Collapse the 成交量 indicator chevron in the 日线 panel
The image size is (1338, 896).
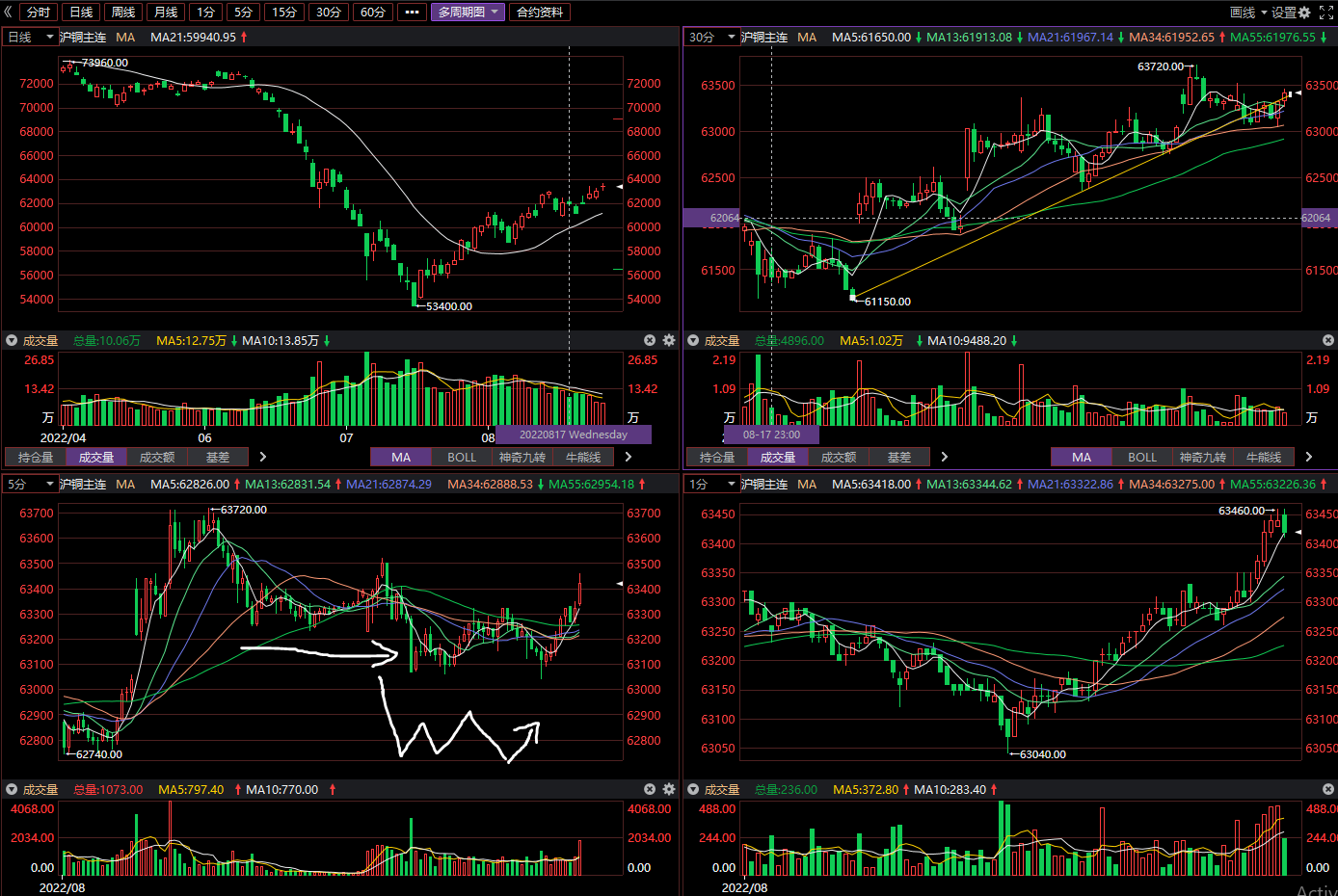pos(12,340)
